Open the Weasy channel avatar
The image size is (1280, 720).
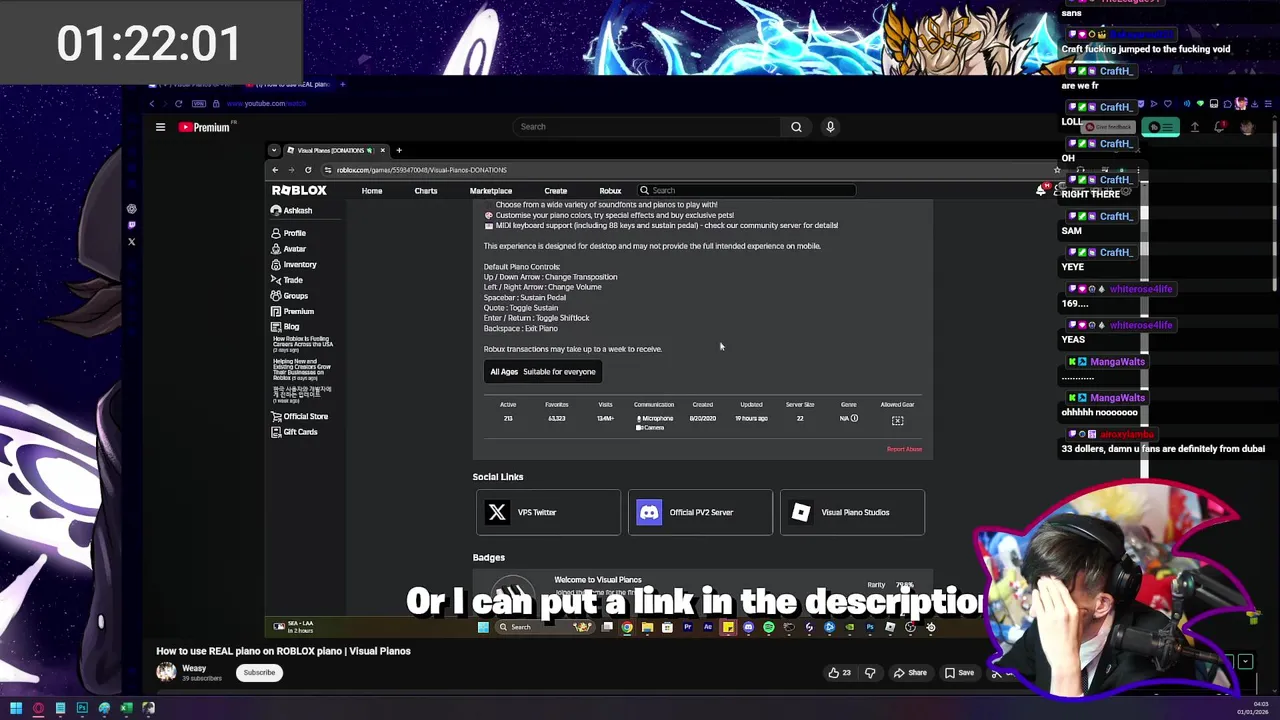pyautogui.click(x=166, y=673)
